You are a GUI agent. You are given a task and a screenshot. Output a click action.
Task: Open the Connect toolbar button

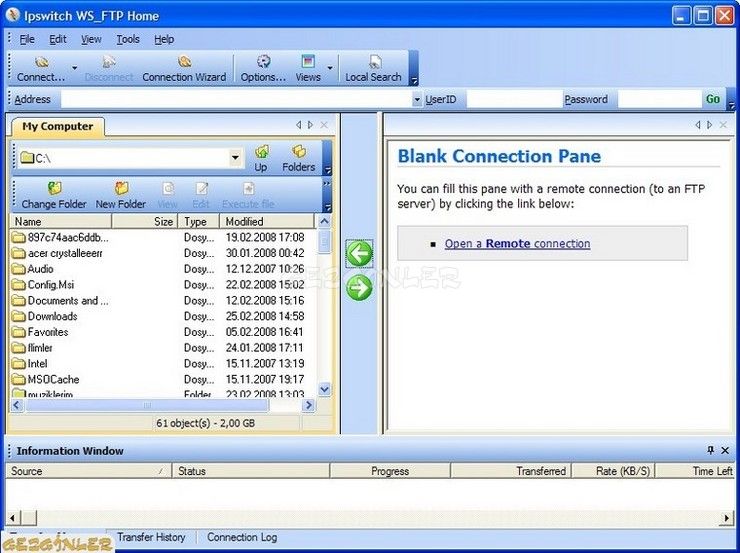(41, 69)
